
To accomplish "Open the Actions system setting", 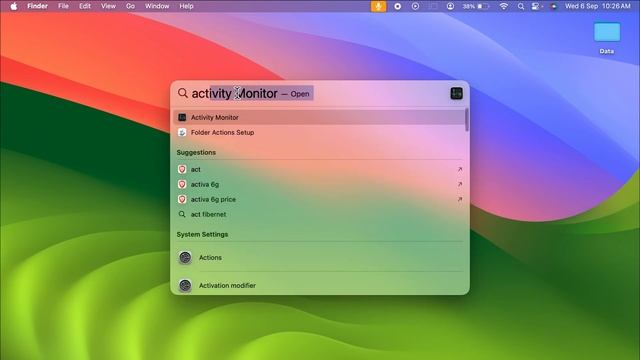I will click(x=319, y=258).
